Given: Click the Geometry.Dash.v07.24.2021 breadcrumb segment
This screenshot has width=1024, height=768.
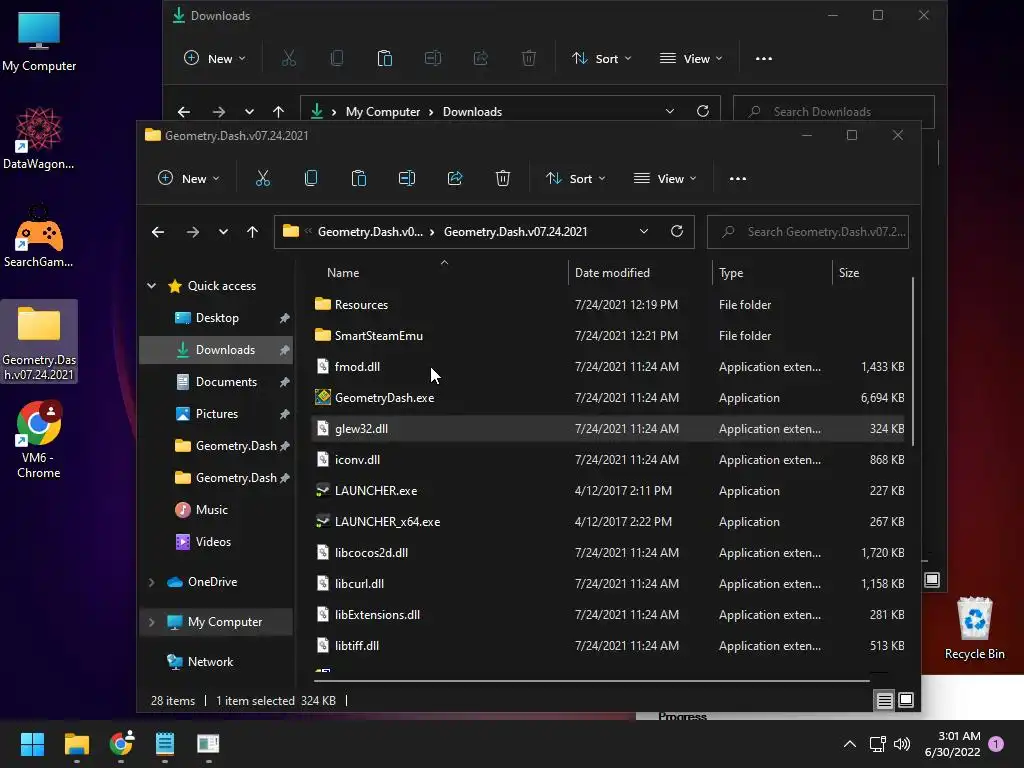Looking at the screenshot, I should coord(515,232).
